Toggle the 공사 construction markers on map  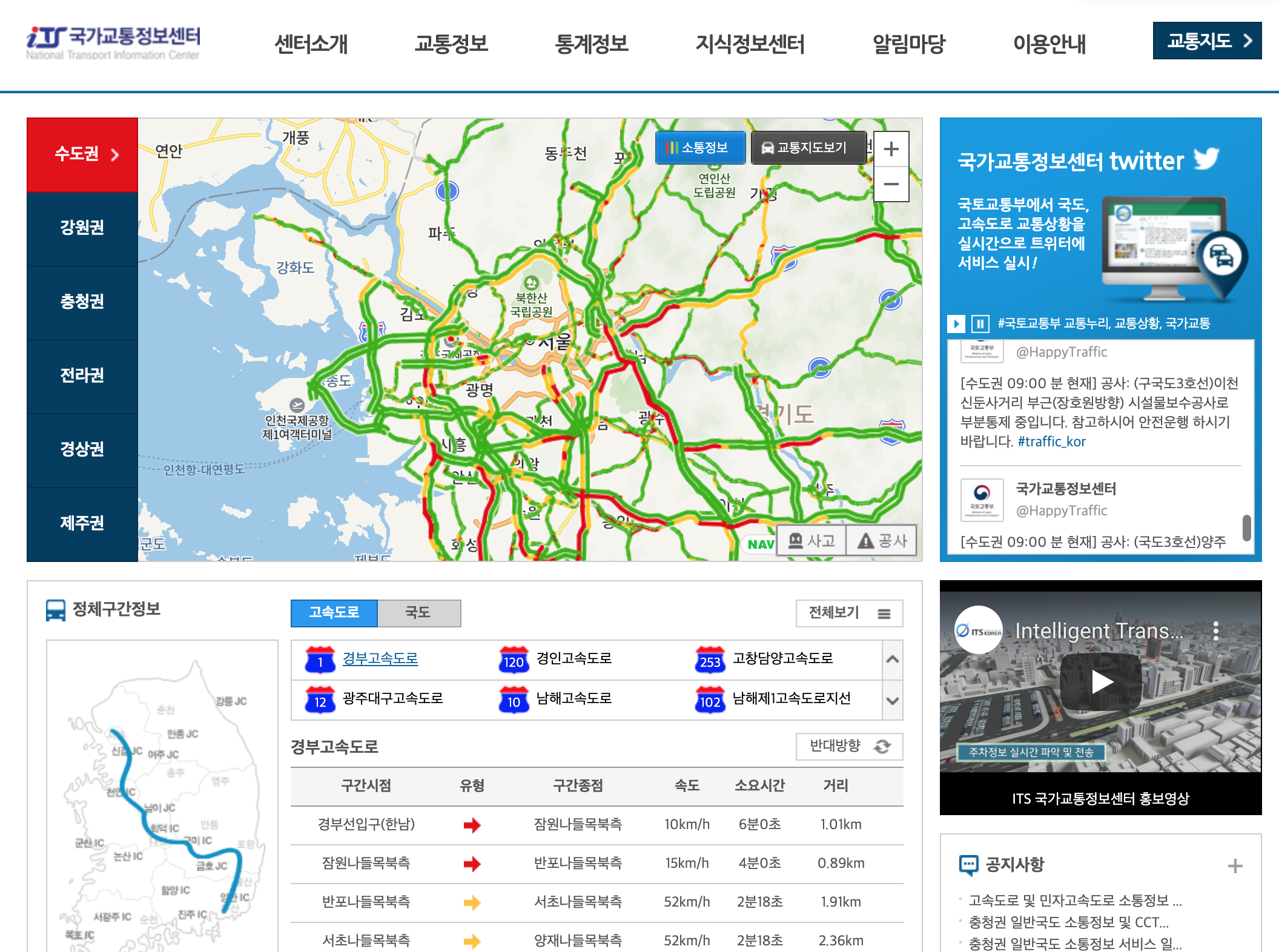pyautogui.click(x=882, y=540)
